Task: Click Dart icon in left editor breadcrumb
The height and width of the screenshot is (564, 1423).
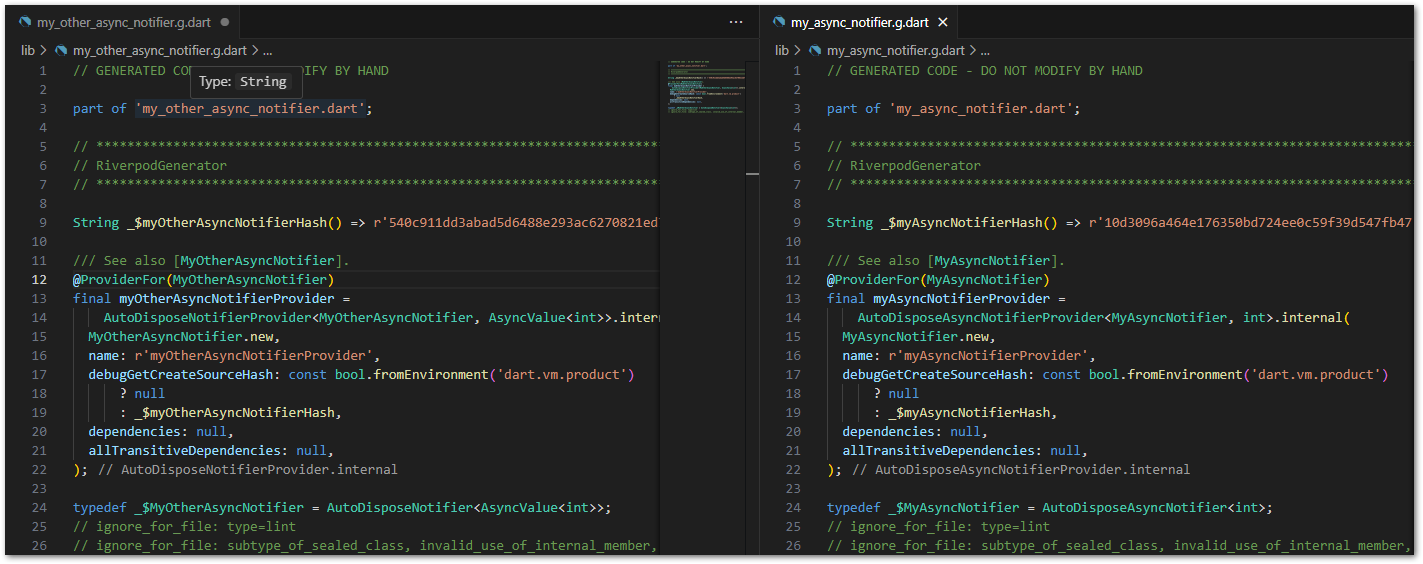Action: (x=61, y=50)
